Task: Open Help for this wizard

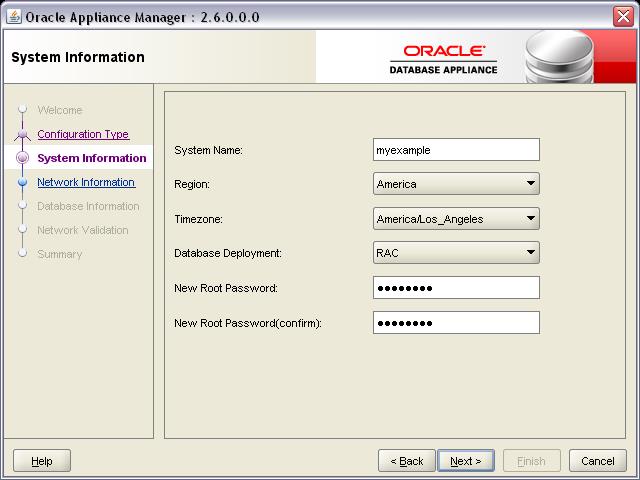Action: tap(42, 461)
